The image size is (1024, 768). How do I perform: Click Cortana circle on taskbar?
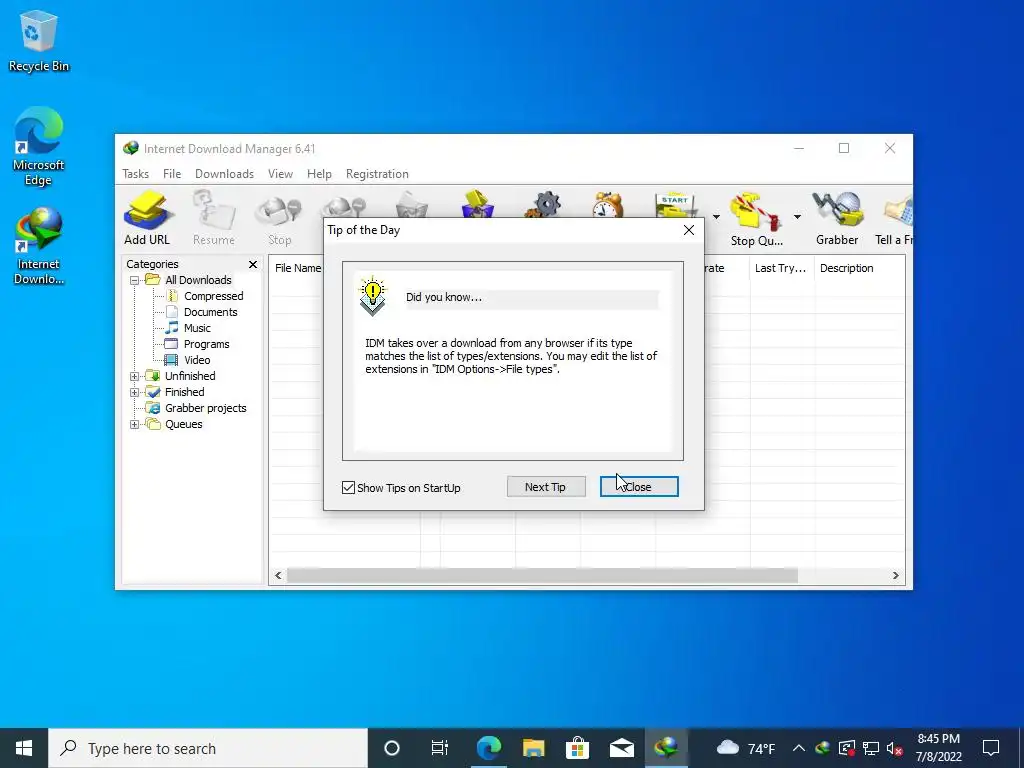click(x=392, y=748)
